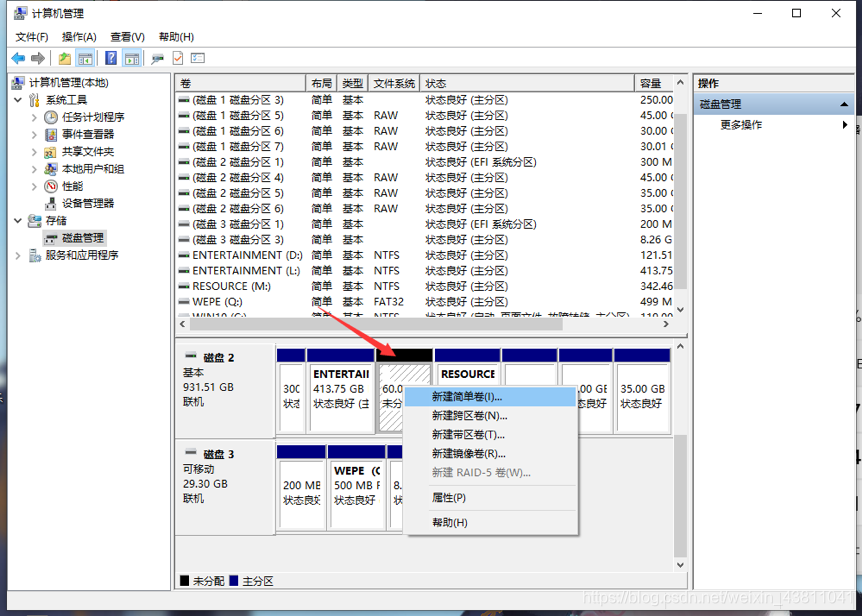Collapse the 系统工具 tree node
The width and height of the screenshot is (862, 616).
pyautogui.click(x=18, y=100)
